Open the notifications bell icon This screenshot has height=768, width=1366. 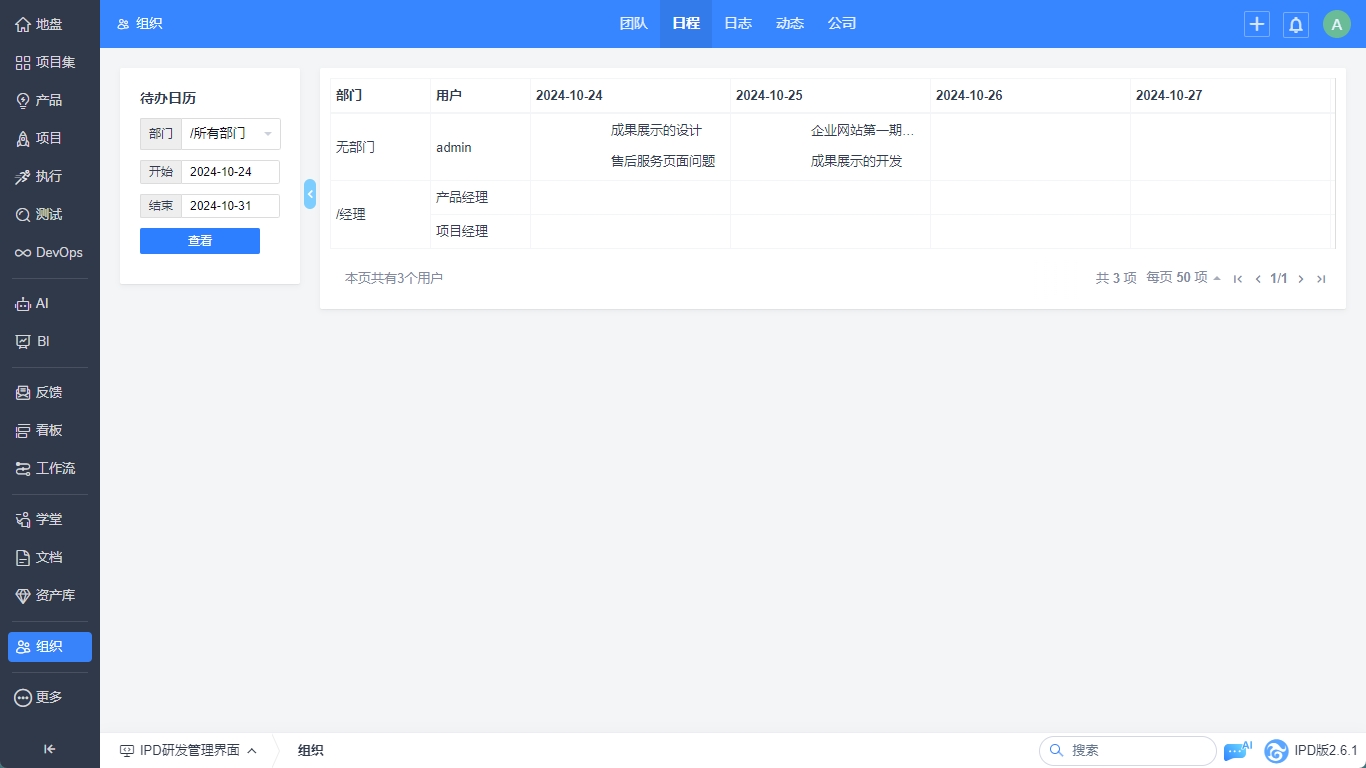pos(1296,24)
